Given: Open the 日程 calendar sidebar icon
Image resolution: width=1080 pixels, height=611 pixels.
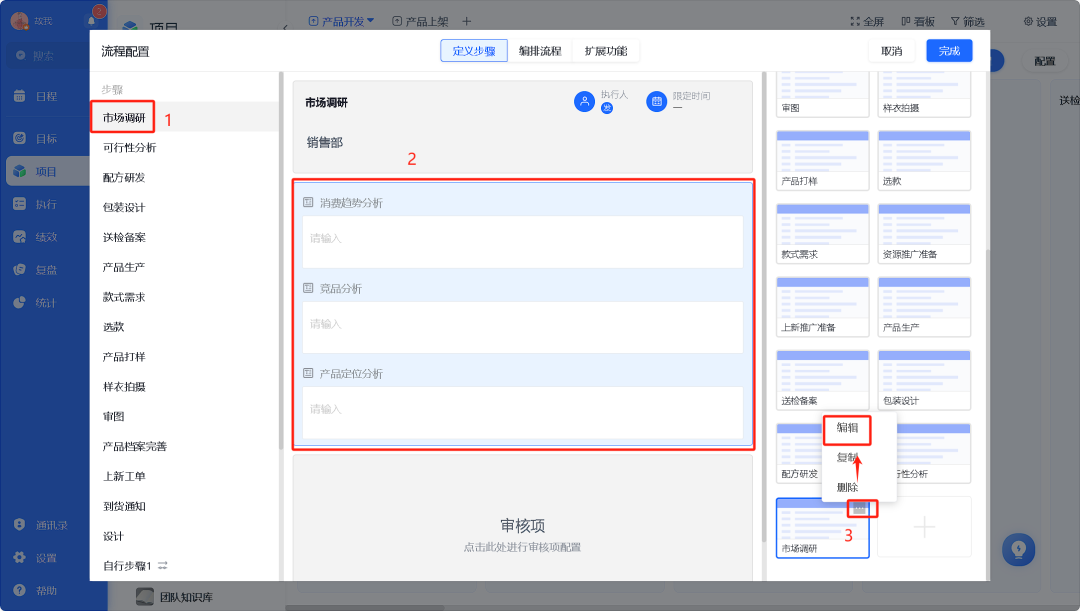Looking at the screenshot, I should pyautogui.click(x=20, y=96).
